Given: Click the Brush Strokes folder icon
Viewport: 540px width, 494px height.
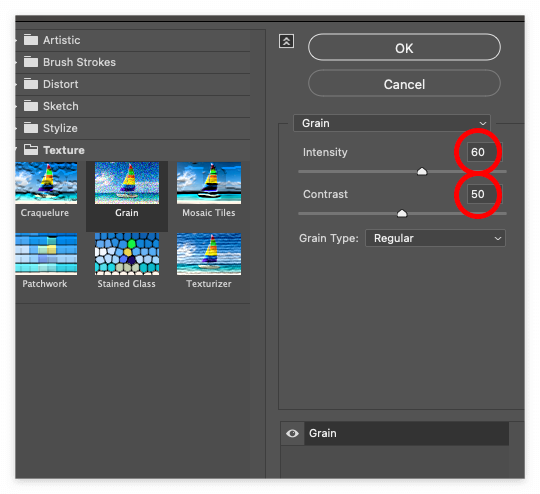Looking at the screenshot, I should click(x=31, y=62).
